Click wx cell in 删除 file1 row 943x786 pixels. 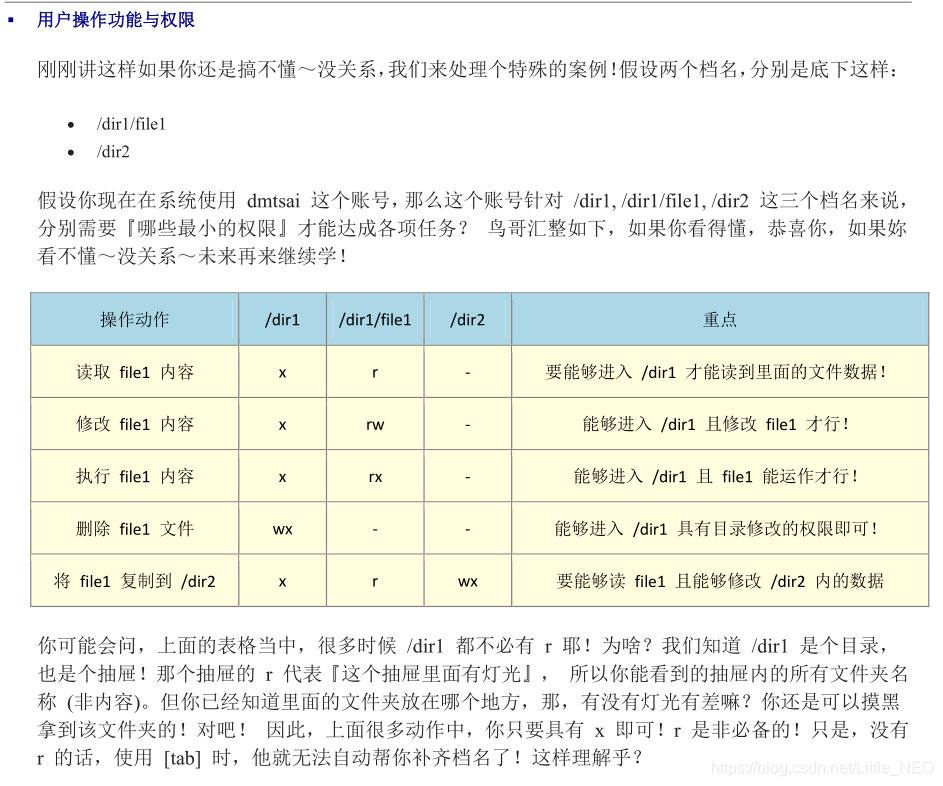pos(283,530)
